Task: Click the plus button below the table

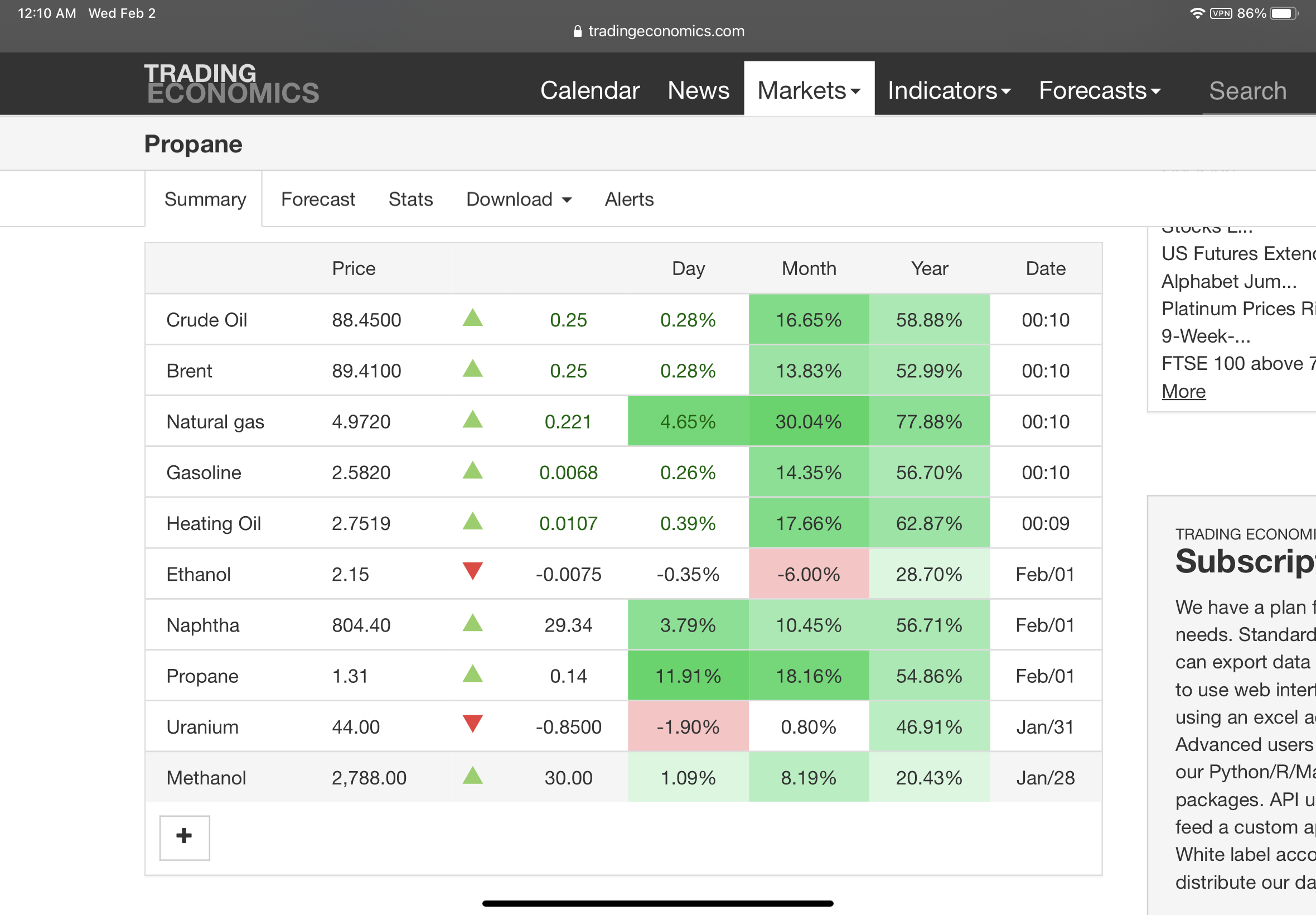Action: pos(185,837)
